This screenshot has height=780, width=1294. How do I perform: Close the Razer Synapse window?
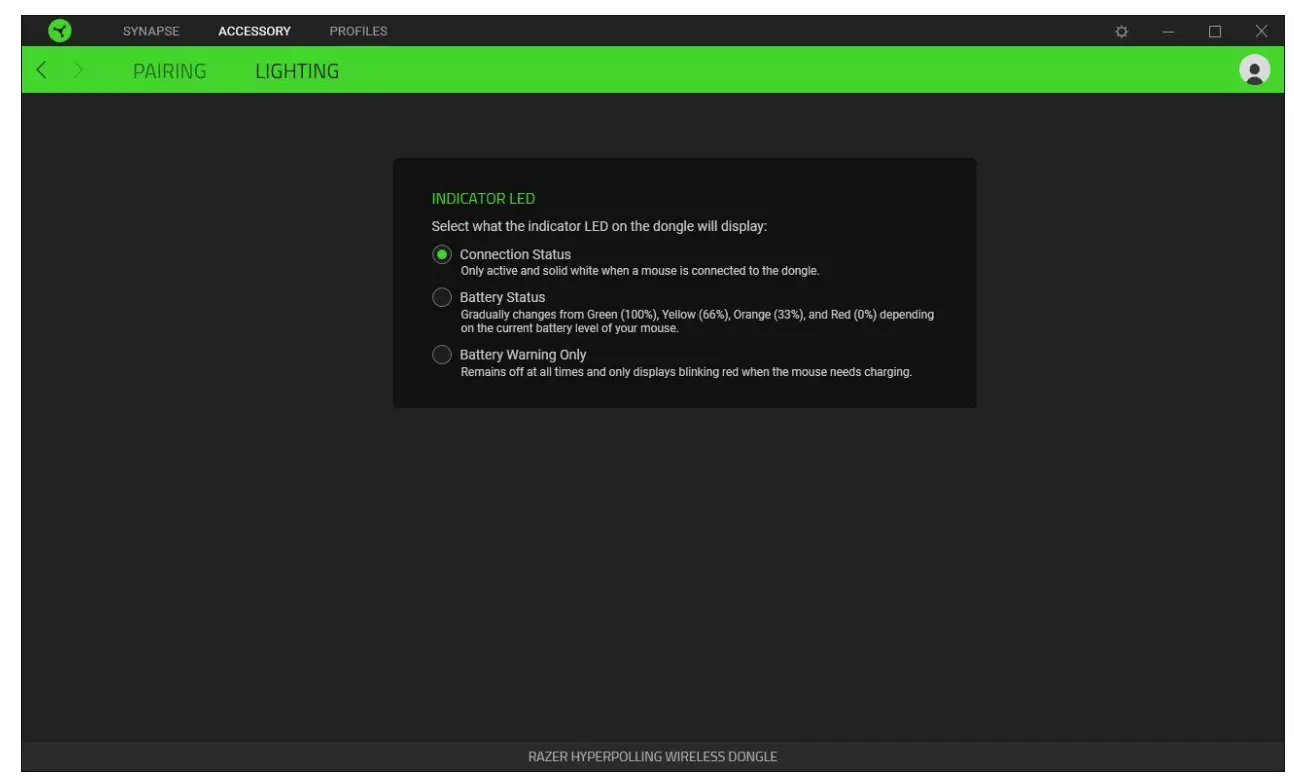point(1261,32)
